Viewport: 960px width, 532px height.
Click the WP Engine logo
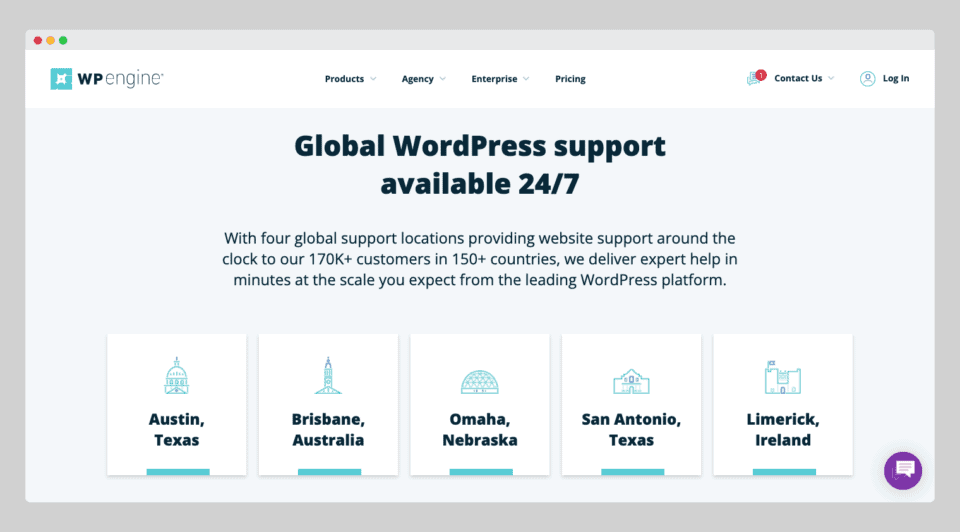pyautogui.click(x=107, y=78)
